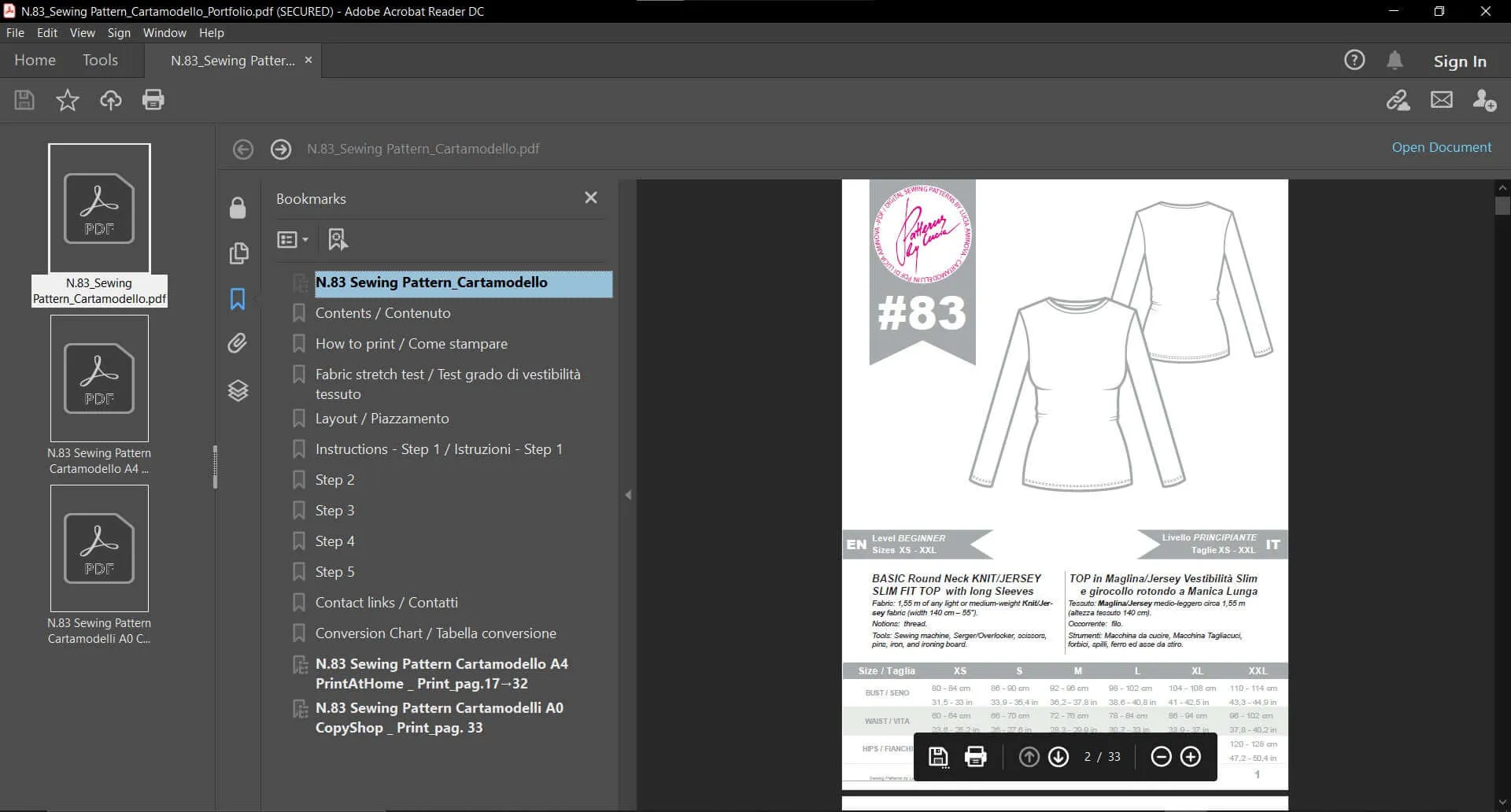
Task: Select N.83 Sewing Pattern_Cartamodello bookmark
Action: (464, 282)
